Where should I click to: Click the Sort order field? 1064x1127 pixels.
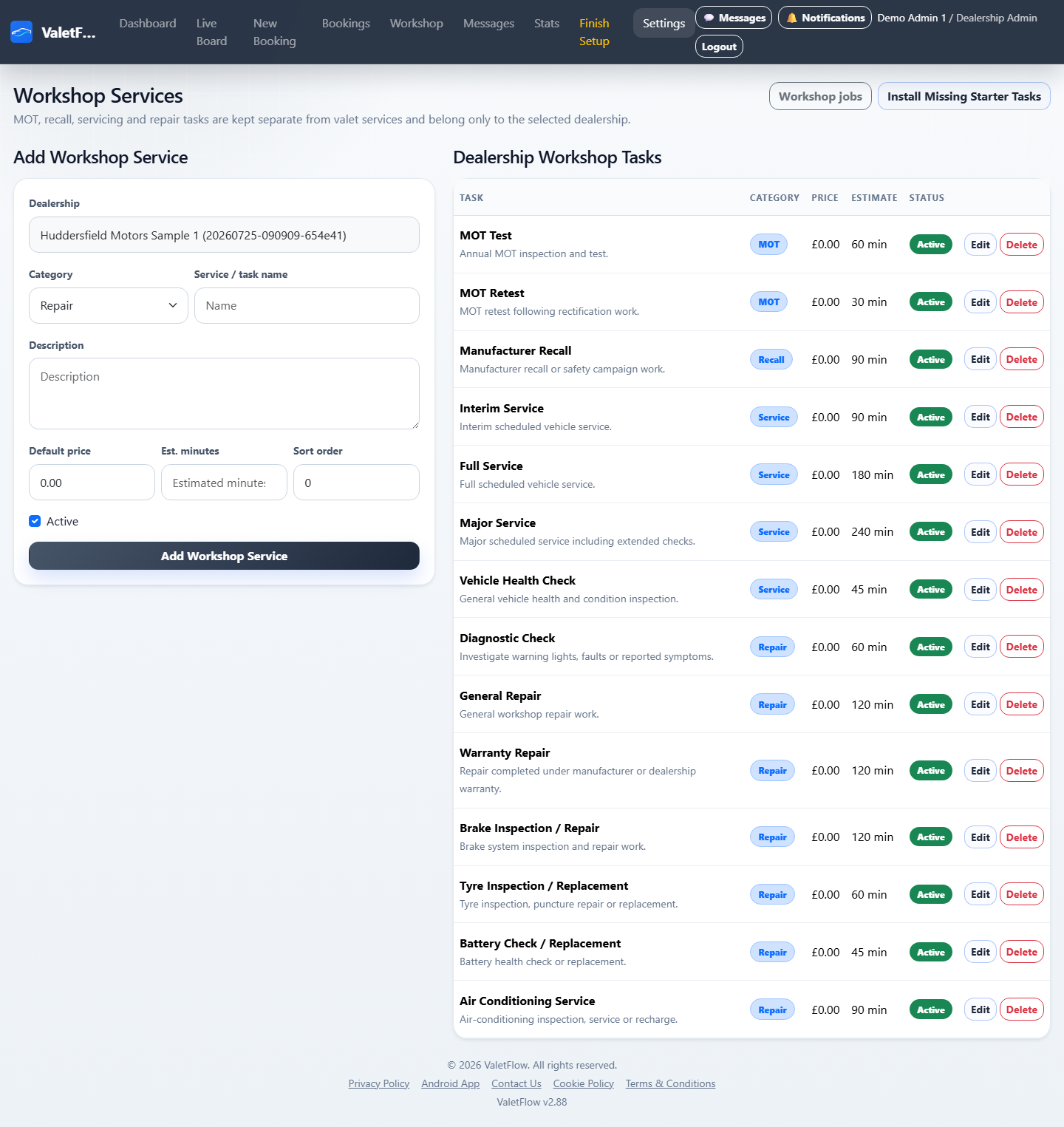[x=356, y=483]
